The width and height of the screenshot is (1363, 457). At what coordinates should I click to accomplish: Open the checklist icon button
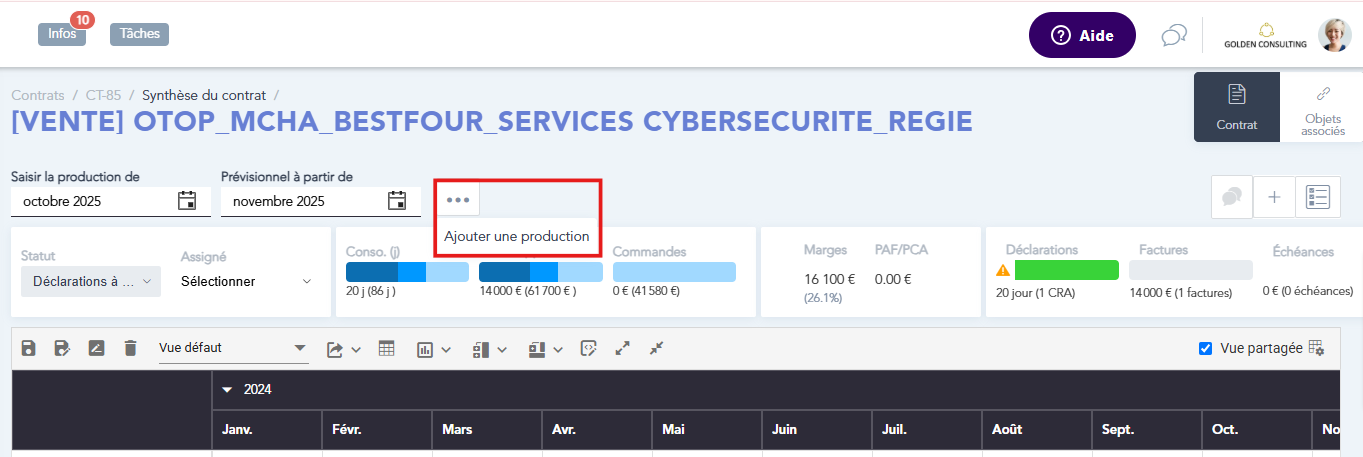1318,198
